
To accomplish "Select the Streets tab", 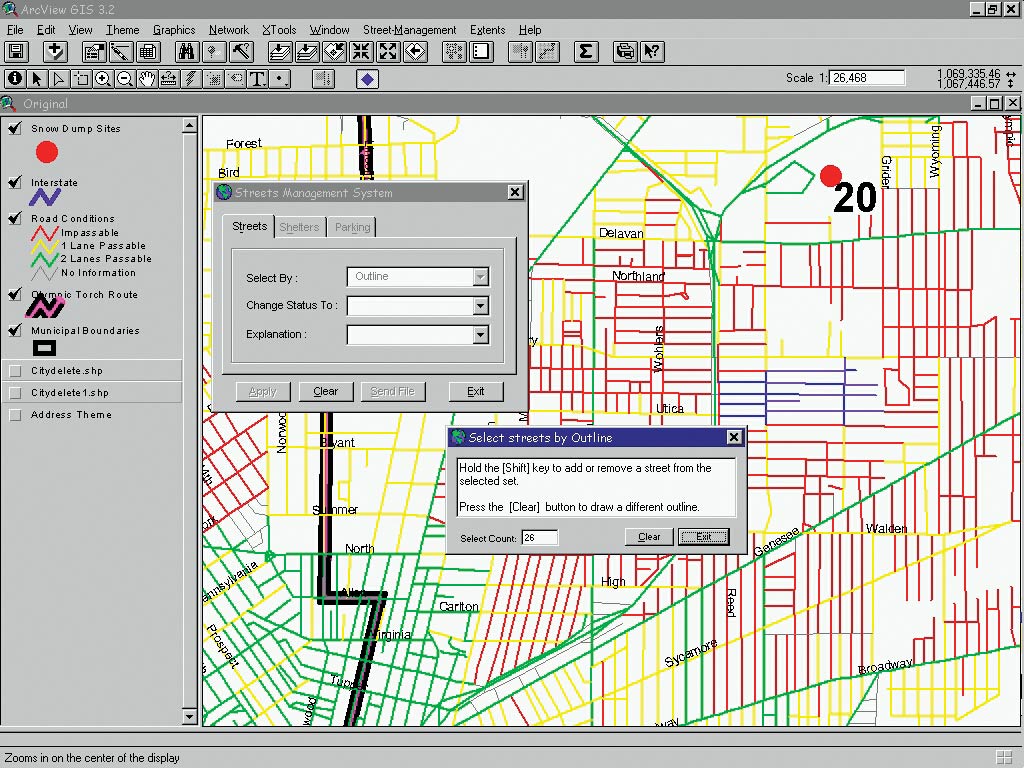I will (249, 226).
